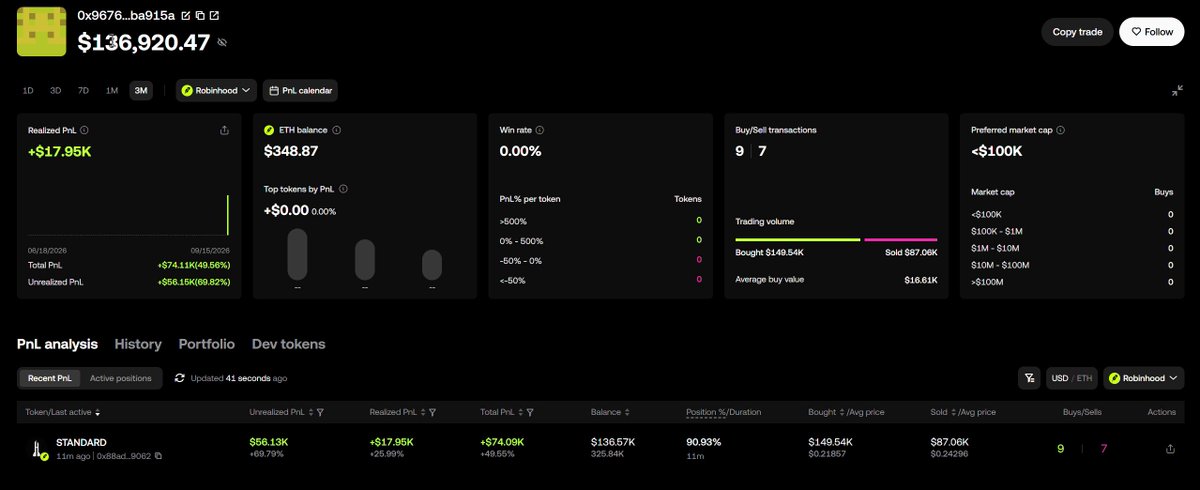
Task: Open the Robinhood dropdown above the table
Action: (1144, 378)
